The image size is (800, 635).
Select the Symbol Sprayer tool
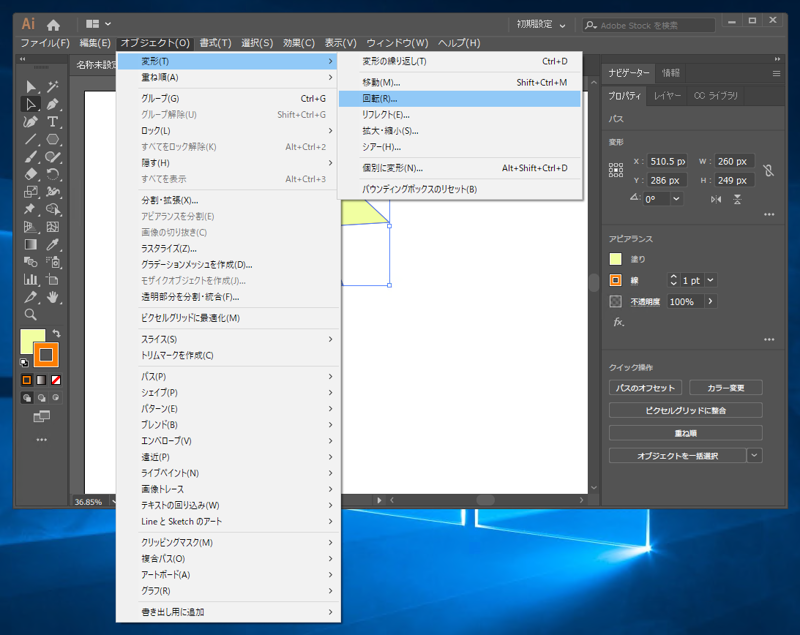tap(53, 262)
